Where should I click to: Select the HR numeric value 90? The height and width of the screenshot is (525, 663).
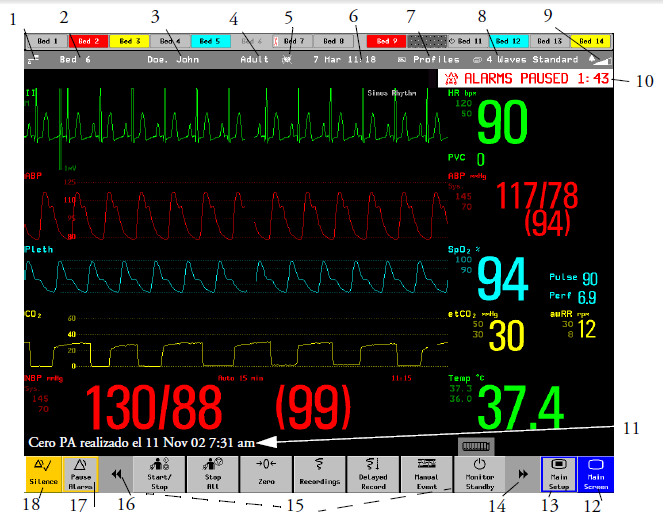tap(502, 123)
